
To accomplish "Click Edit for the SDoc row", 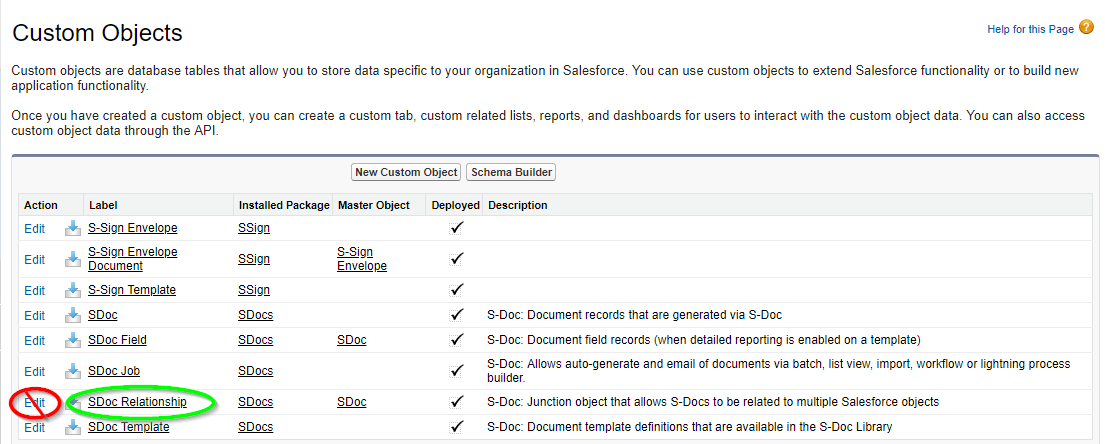I will 35,315.
